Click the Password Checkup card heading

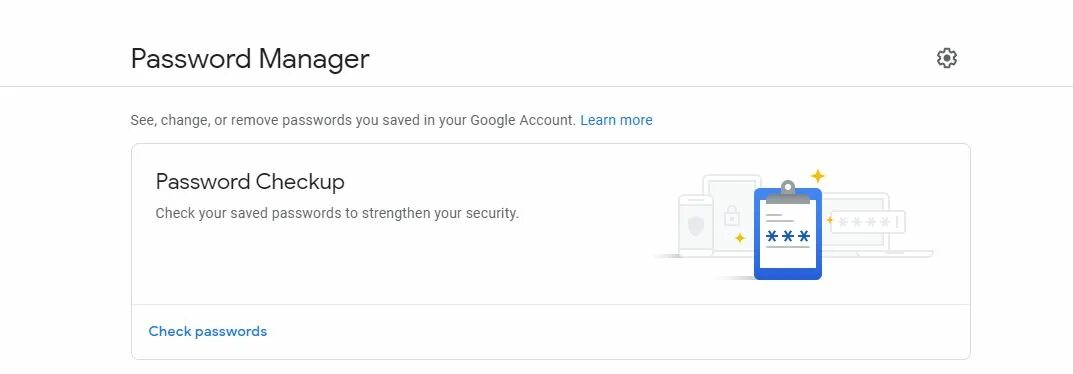coord(250,182)
